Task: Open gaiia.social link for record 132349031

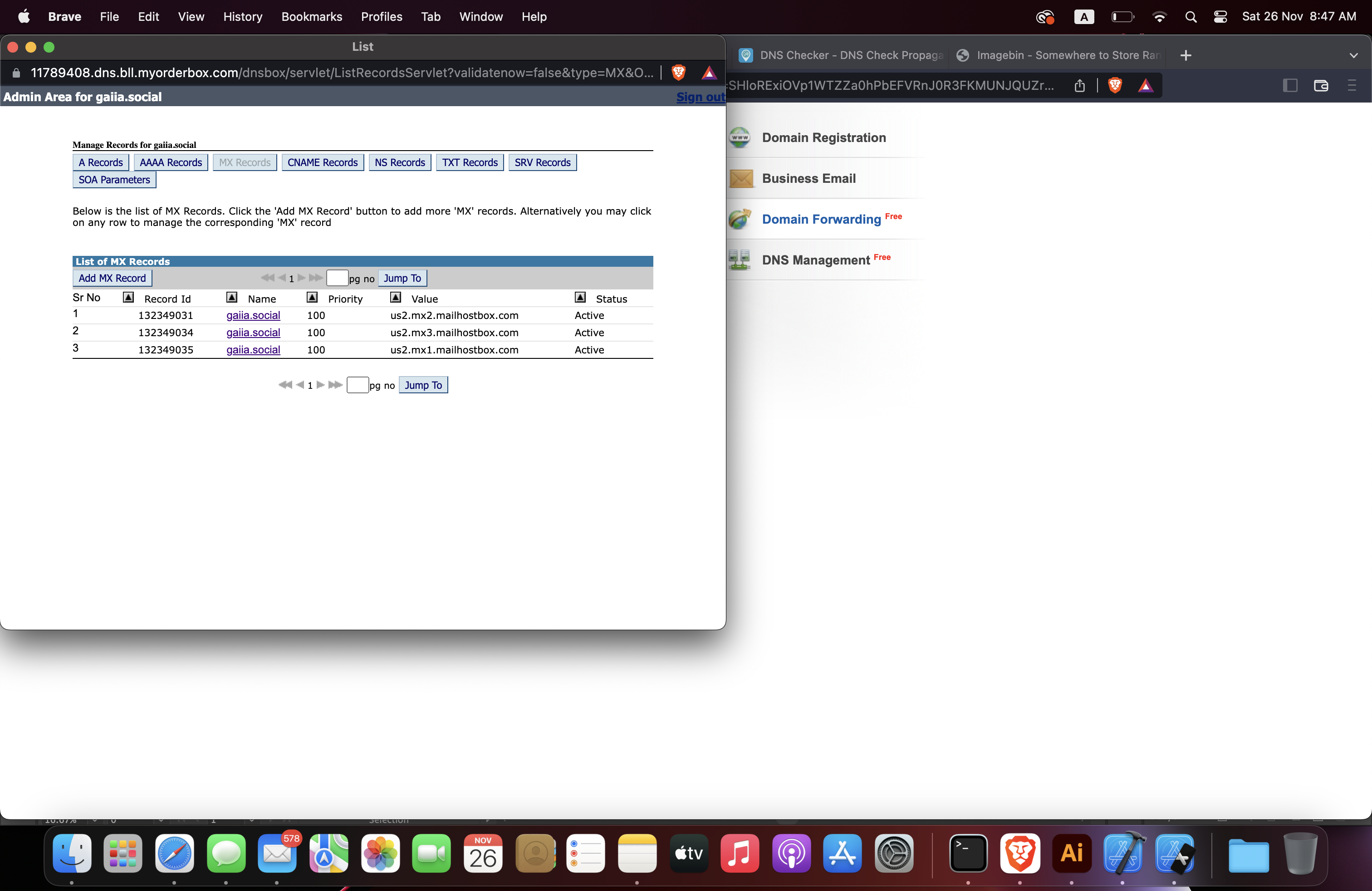Action: click(x=253, y=315)
